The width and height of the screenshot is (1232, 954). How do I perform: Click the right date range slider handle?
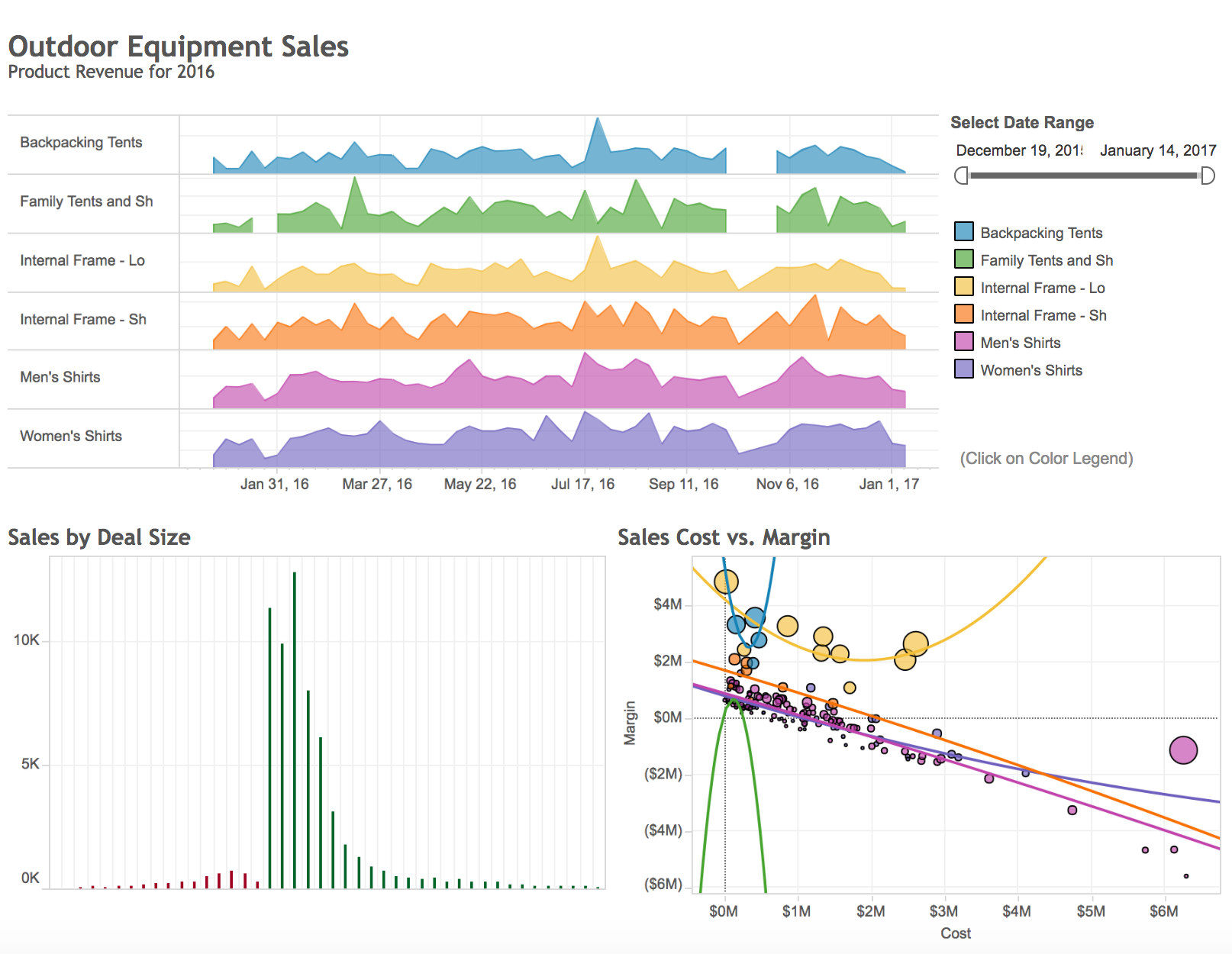click(x=1207, y=176)
